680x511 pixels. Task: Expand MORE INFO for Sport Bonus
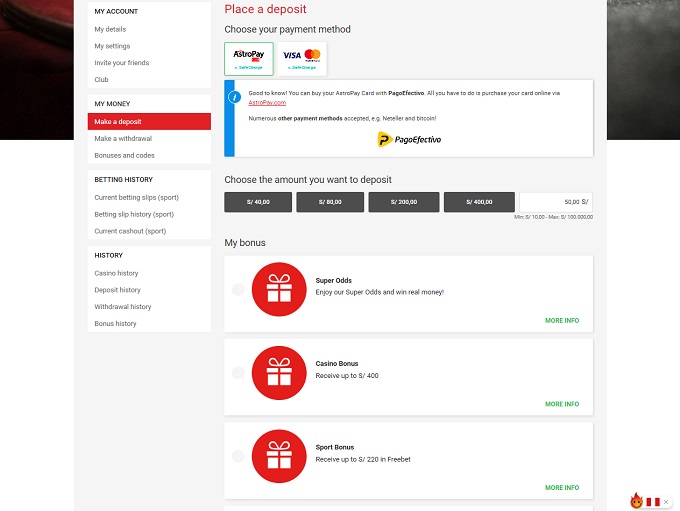click(x=561, y=488)
